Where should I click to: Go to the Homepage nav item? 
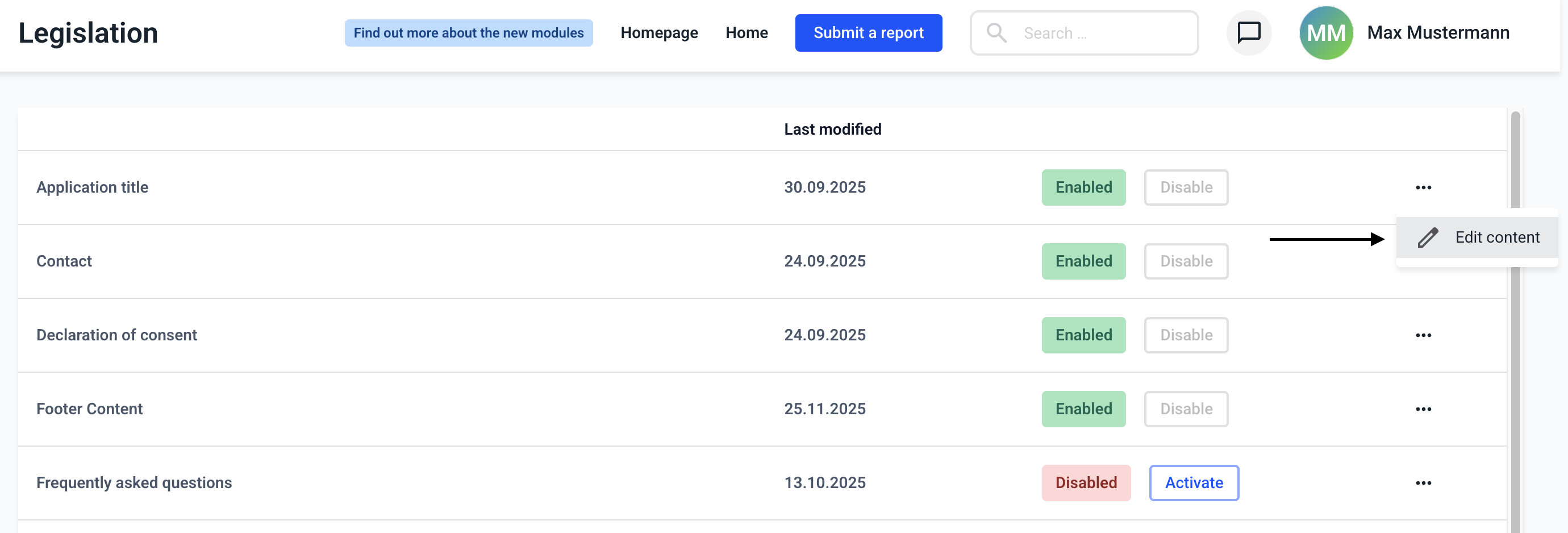658,33
